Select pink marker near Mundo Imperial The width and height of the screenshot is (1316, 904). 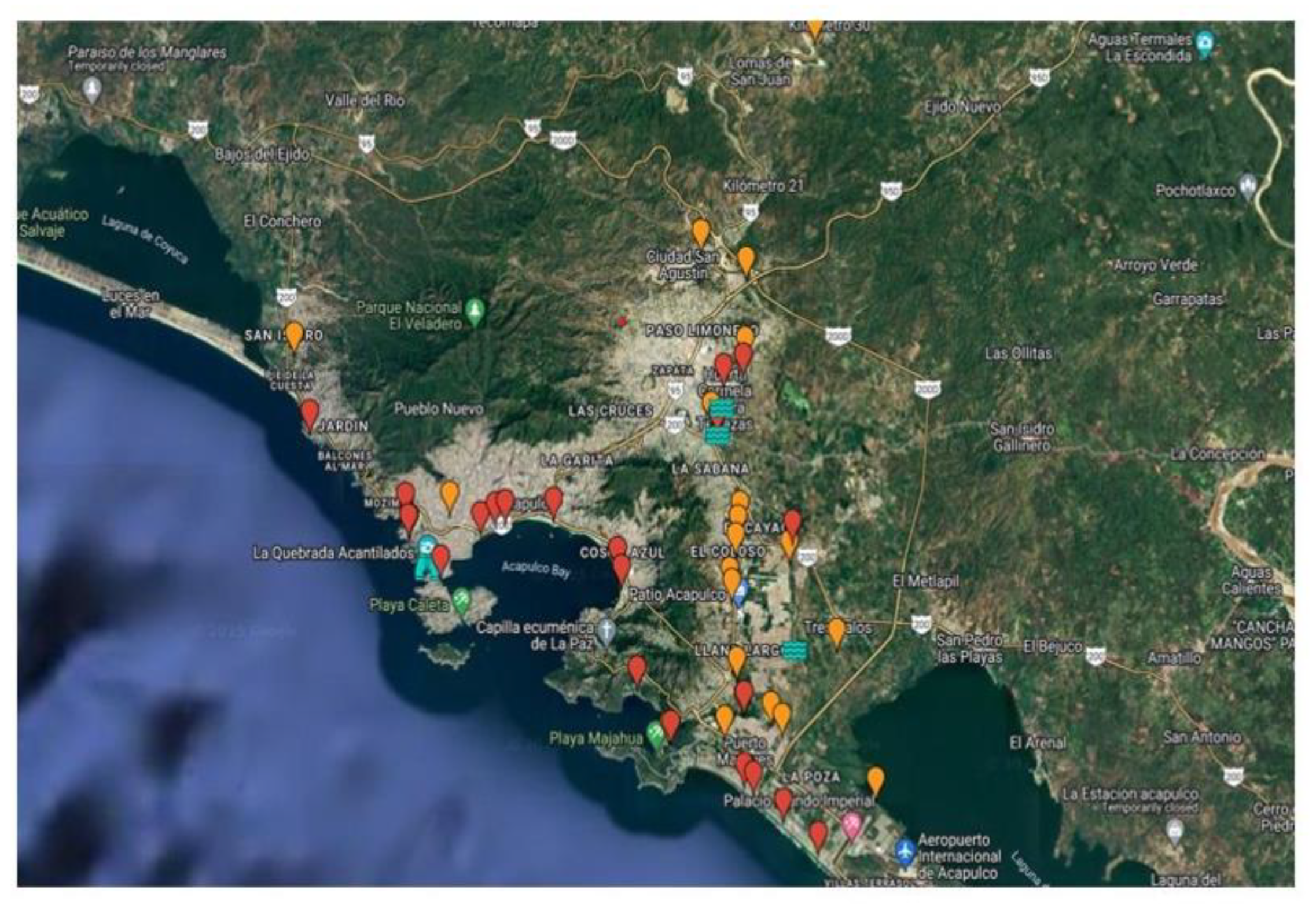(851, 825)
